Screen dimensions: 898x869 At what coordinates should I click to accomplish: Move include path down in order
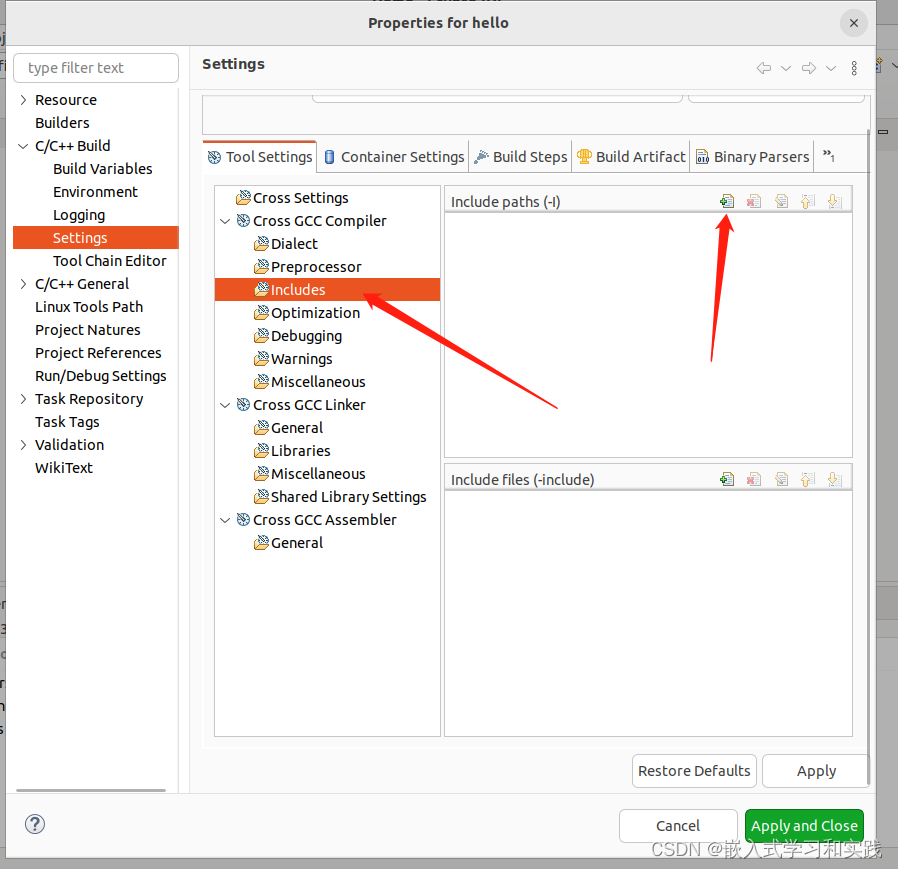(834, 201)
